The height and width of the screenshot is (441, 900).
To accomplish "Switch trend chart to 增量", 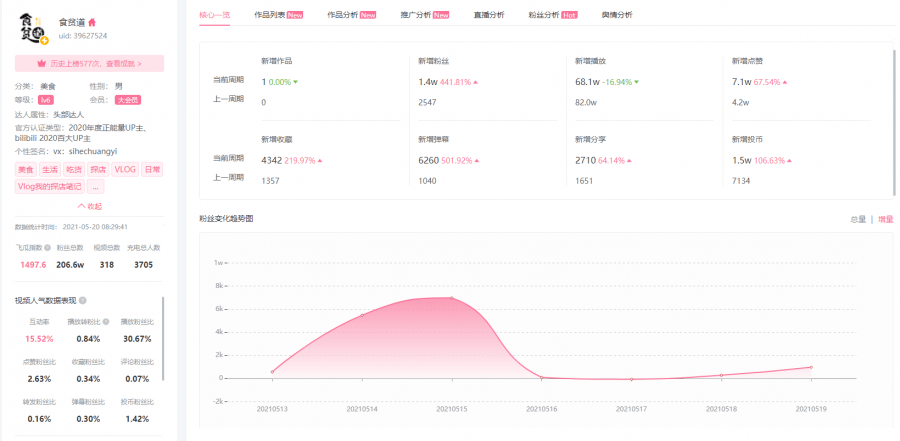I will pyautogui.click(x=885, y=219).
